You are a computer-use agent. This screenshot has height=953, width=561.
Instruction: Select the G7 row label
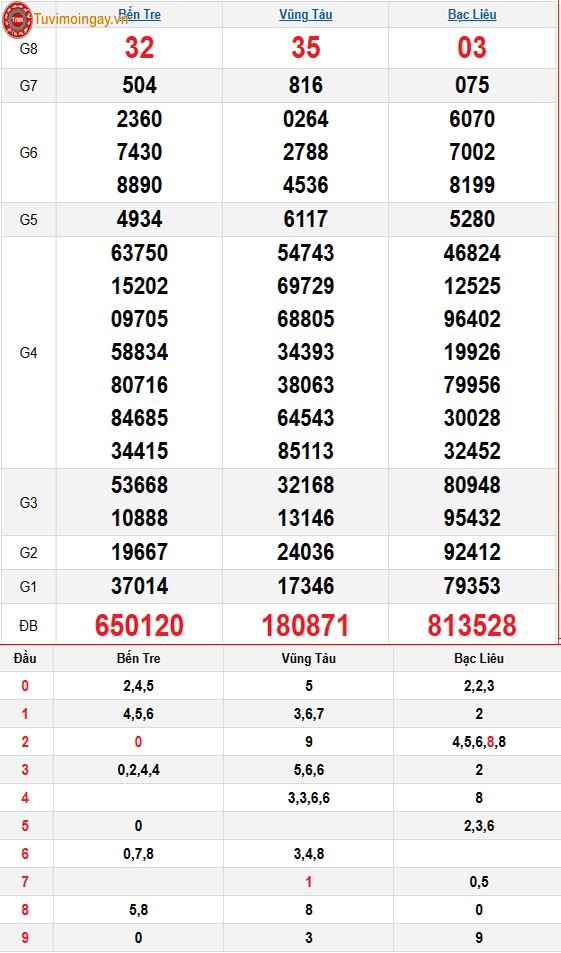point(29,86)
